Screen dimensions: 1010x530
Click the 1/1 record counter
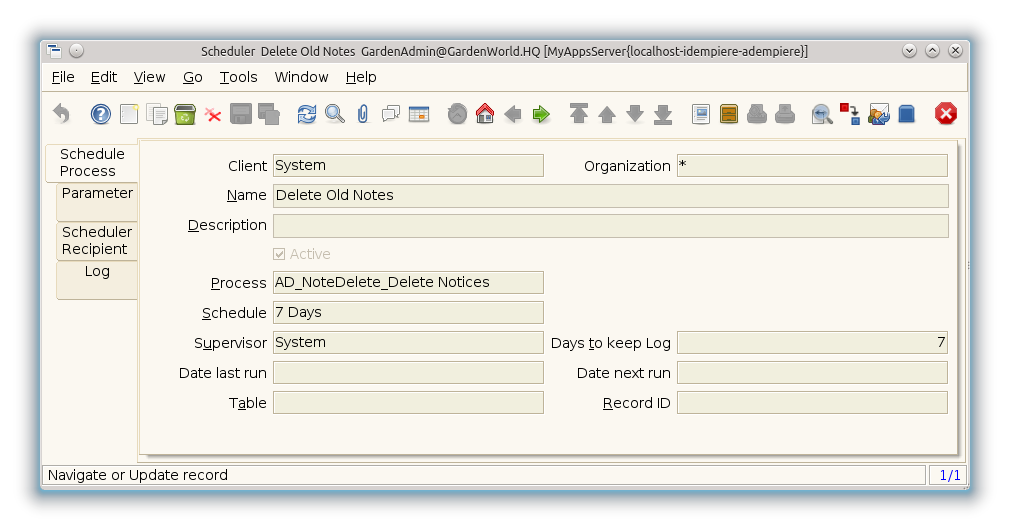click(x=949, y=475)
